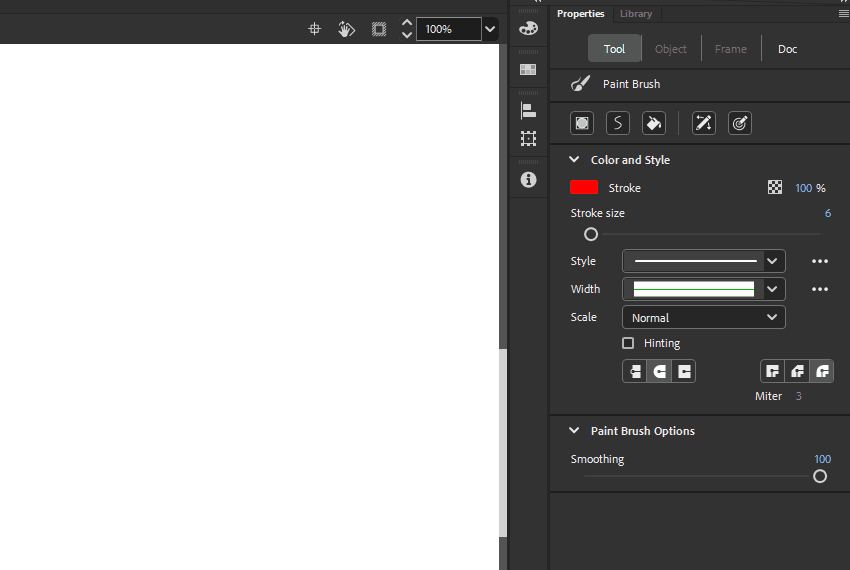Screen dimensions: 850x570
Task: Toggle Draw as Fill paint bucket option
Action: click(x=654, y=123)
